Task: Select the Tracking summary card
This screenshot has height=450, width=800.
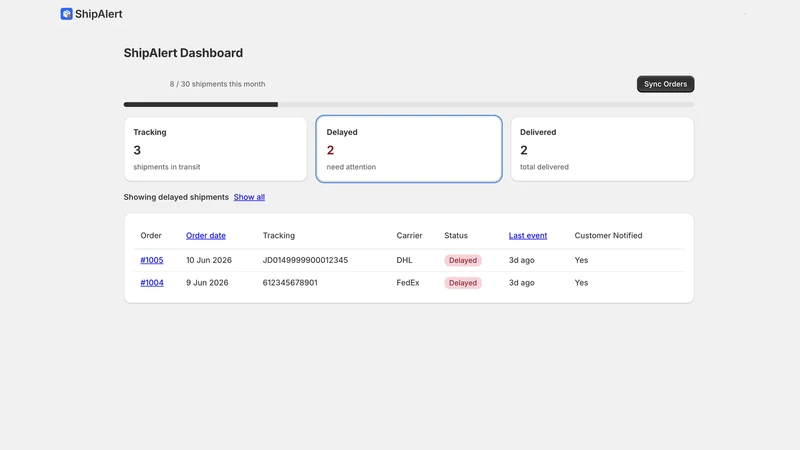Action: click(215, 149)
